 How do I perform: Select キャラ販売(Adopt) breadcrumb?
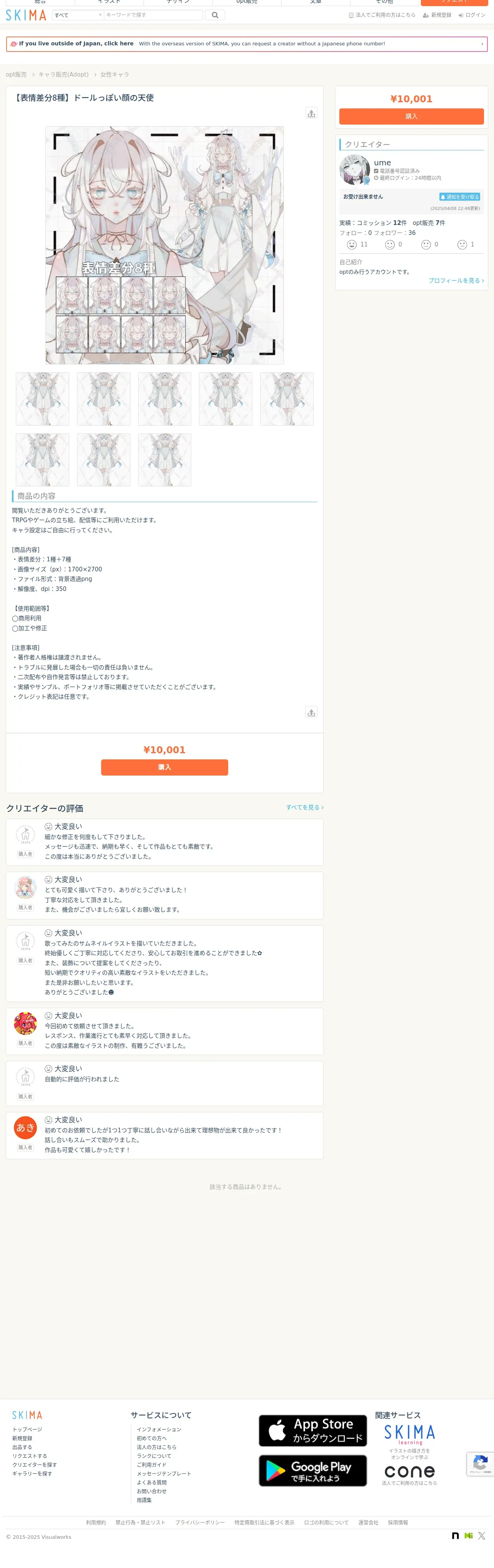pyautogui.click(x=63, y=74)
